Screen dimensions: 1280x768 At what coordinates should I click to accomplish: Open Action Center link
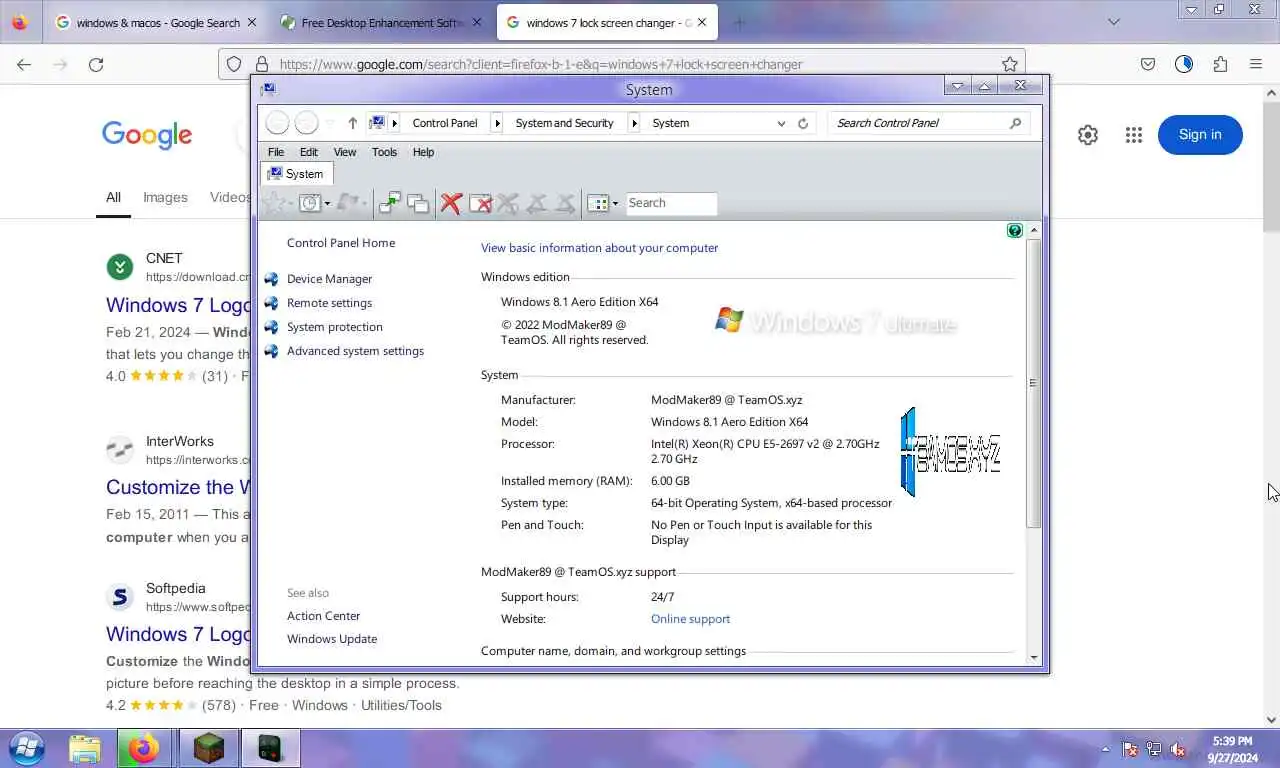(323, 616)
